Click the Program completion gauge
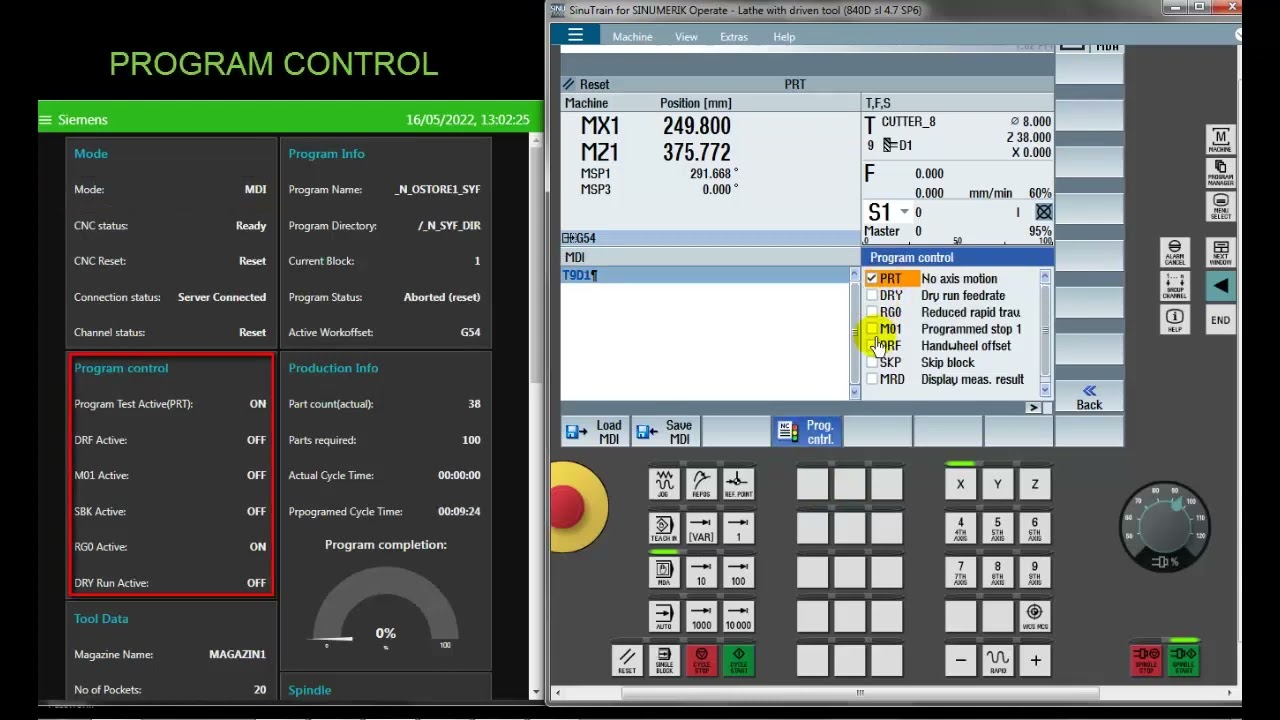This screenshot has width=1280, height=720. tap(385, 610)
